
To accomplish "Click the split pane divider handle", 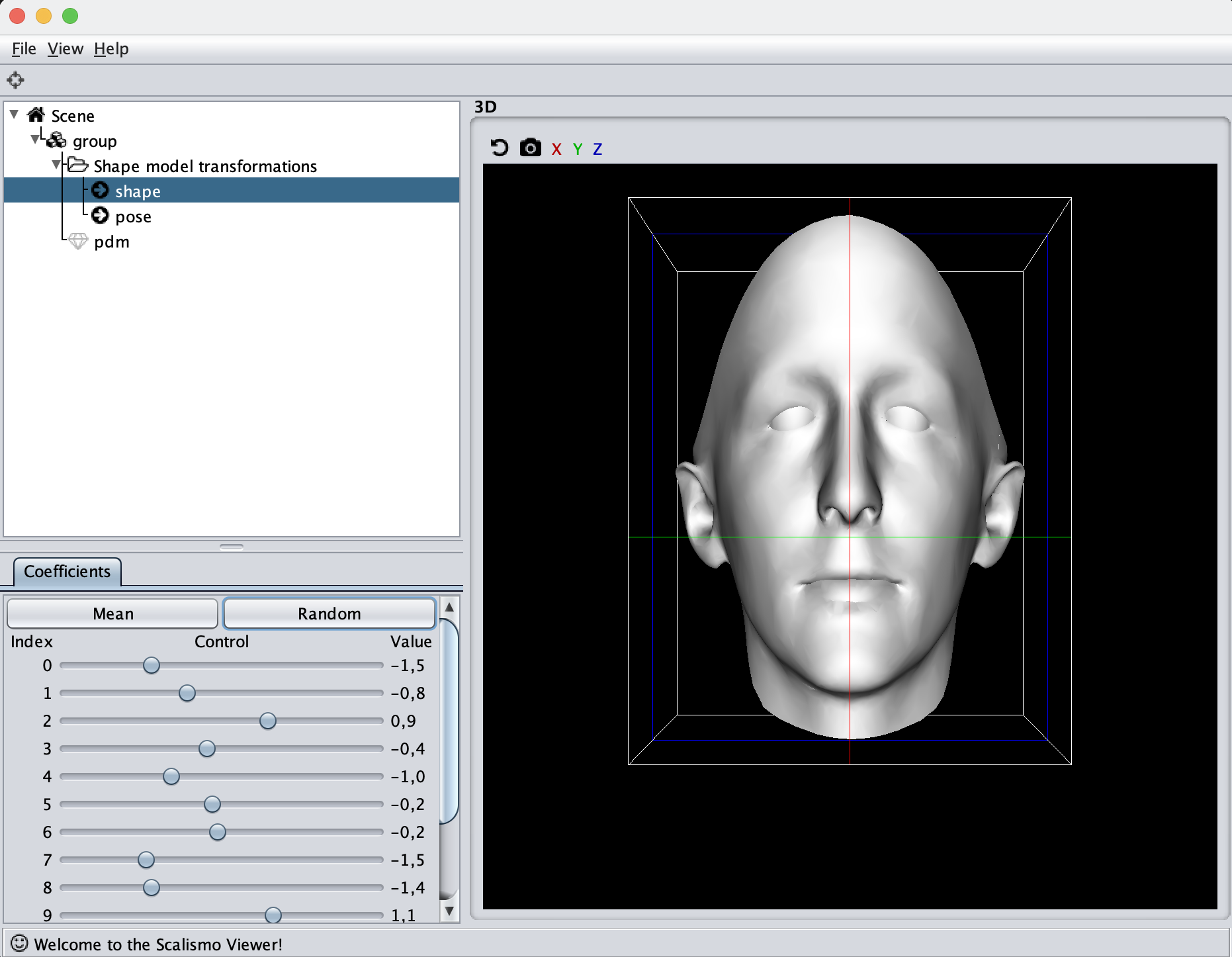I will click(232, 547).
